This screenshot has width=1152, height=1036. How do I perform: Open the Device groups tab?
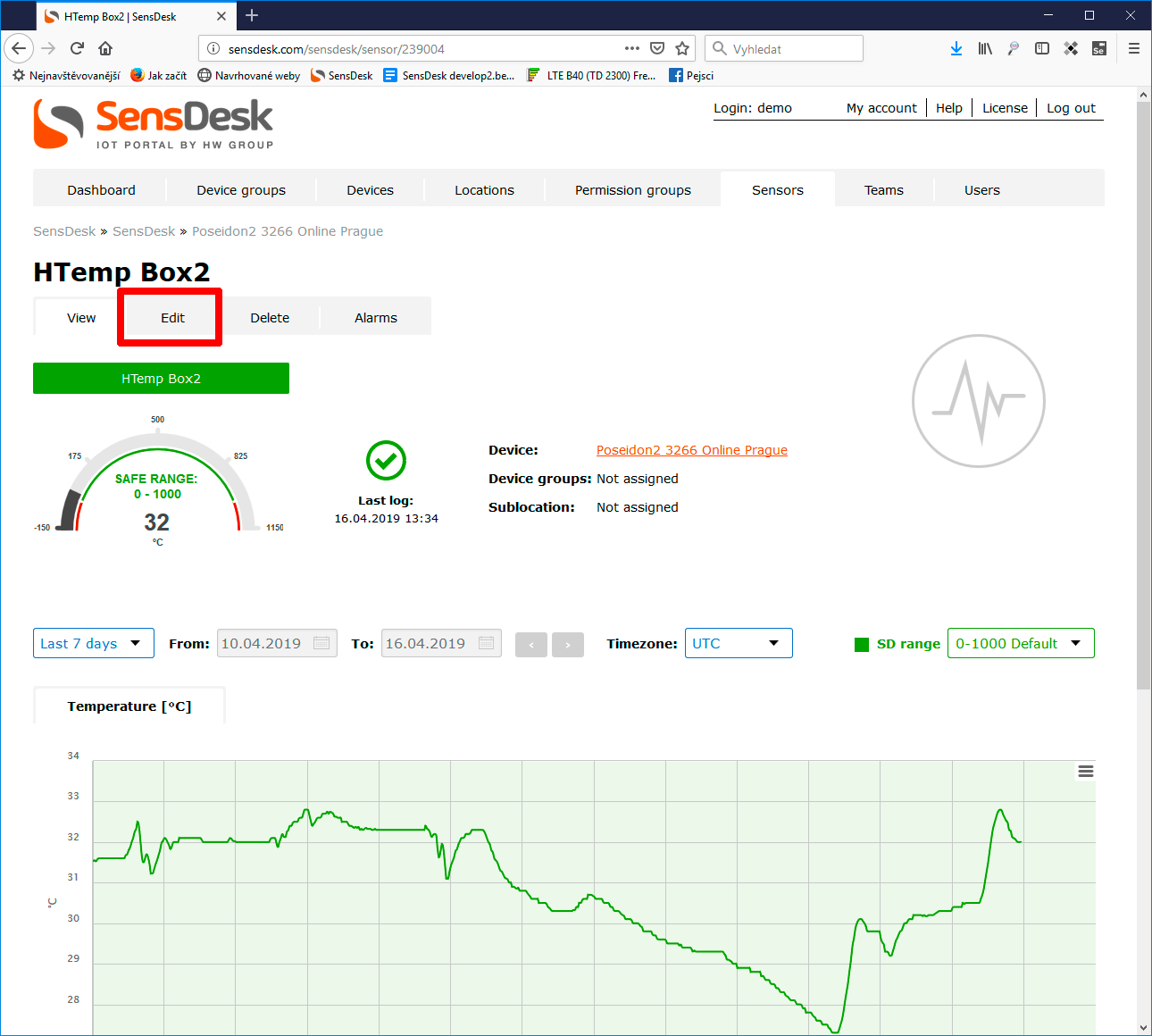point(241,189)
